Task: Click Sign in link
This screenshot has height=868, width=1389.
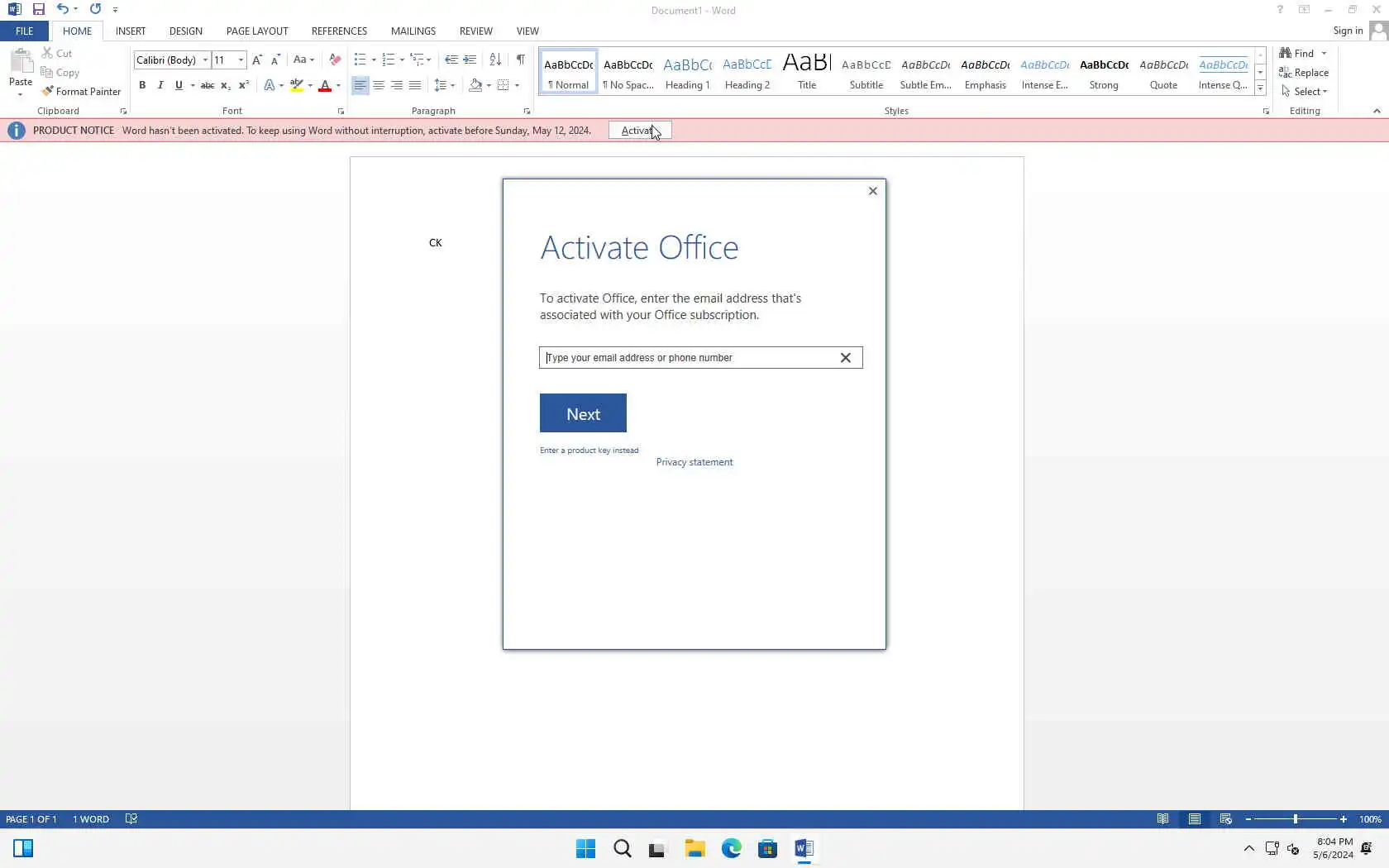Action: [x=1348, y=31]
